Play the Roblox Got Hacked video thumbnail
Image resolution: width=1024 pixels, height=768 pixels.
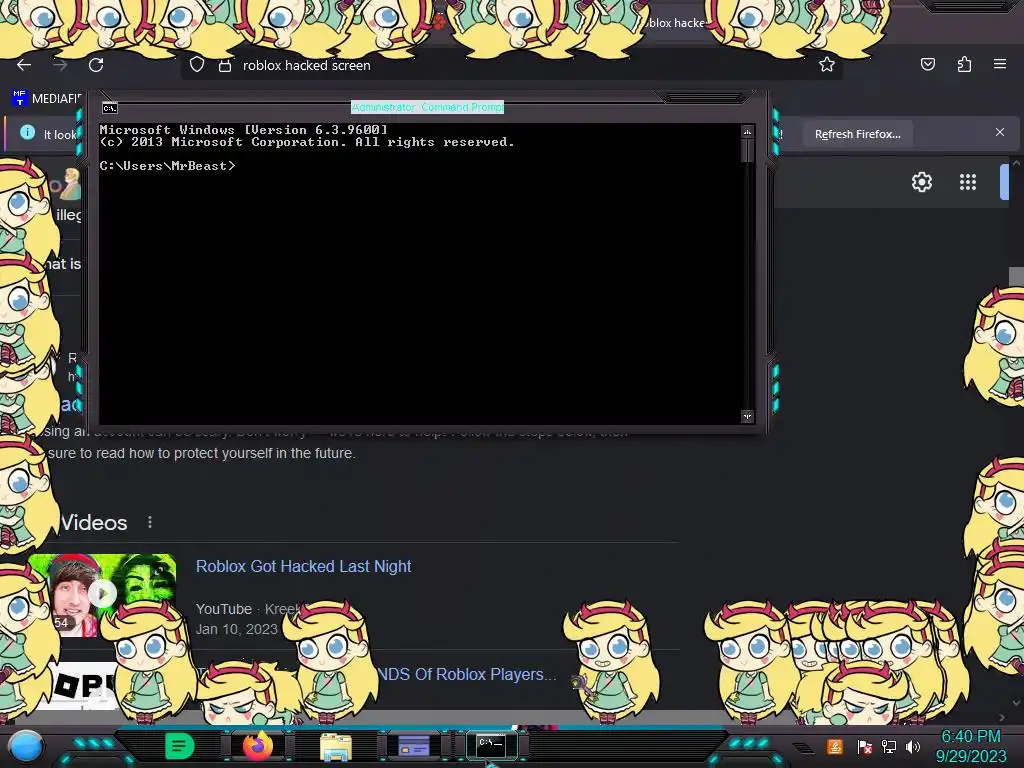click(102, 595)
